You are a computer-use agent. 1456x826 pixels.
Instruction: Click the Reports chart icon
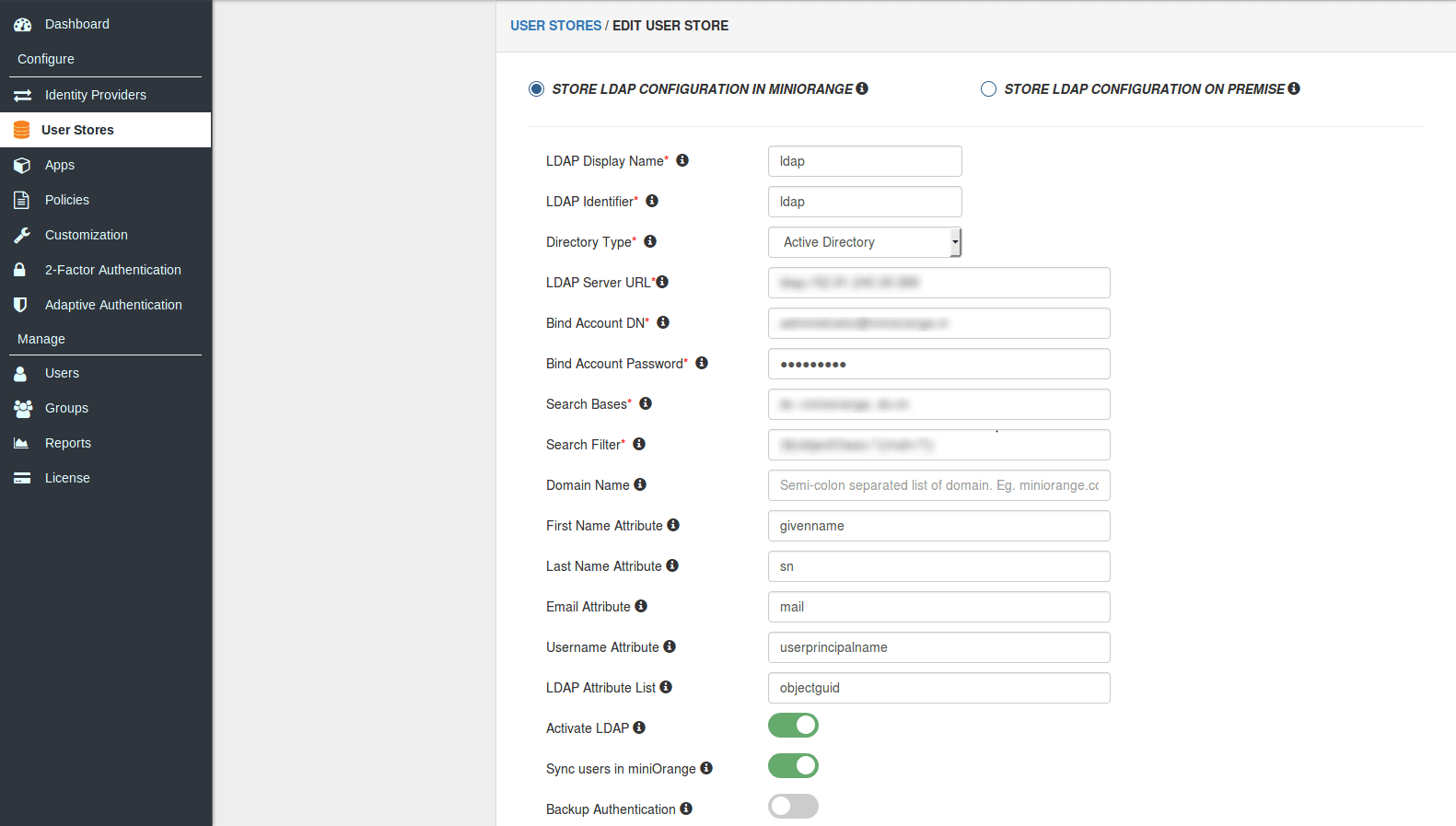click(21, 443)
